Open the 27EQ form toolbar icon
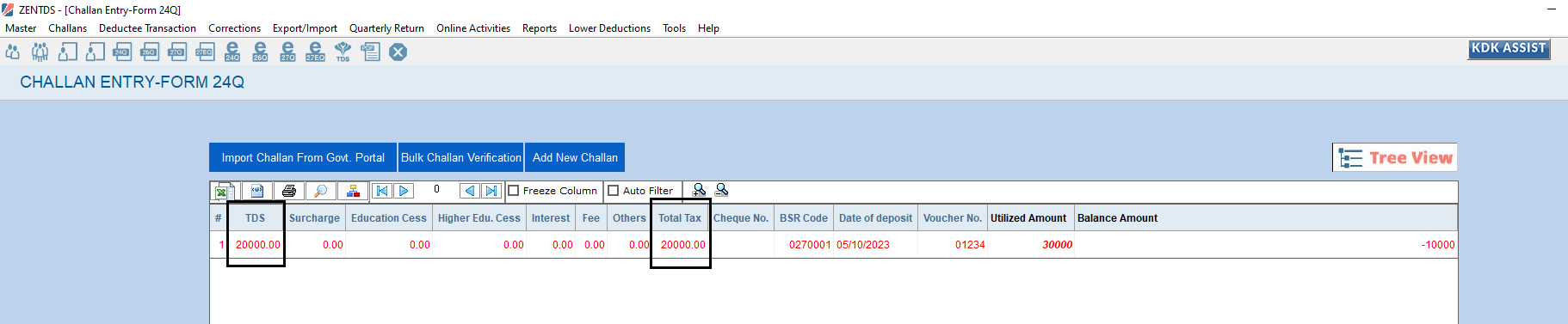The width and height of the screenshot is (1568, 324). tap(205, 52)
